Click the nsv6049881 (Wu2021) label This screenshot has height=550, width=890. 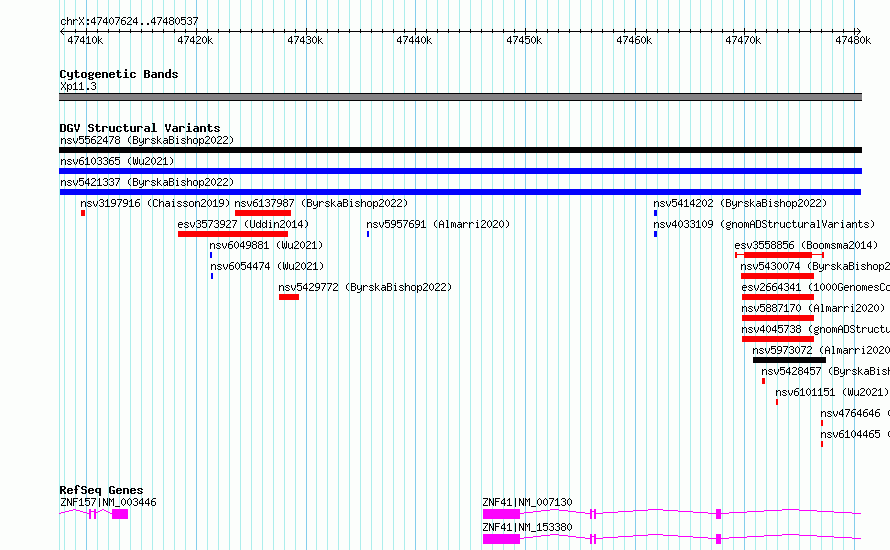pyautogui.click(x=266, y=245)
